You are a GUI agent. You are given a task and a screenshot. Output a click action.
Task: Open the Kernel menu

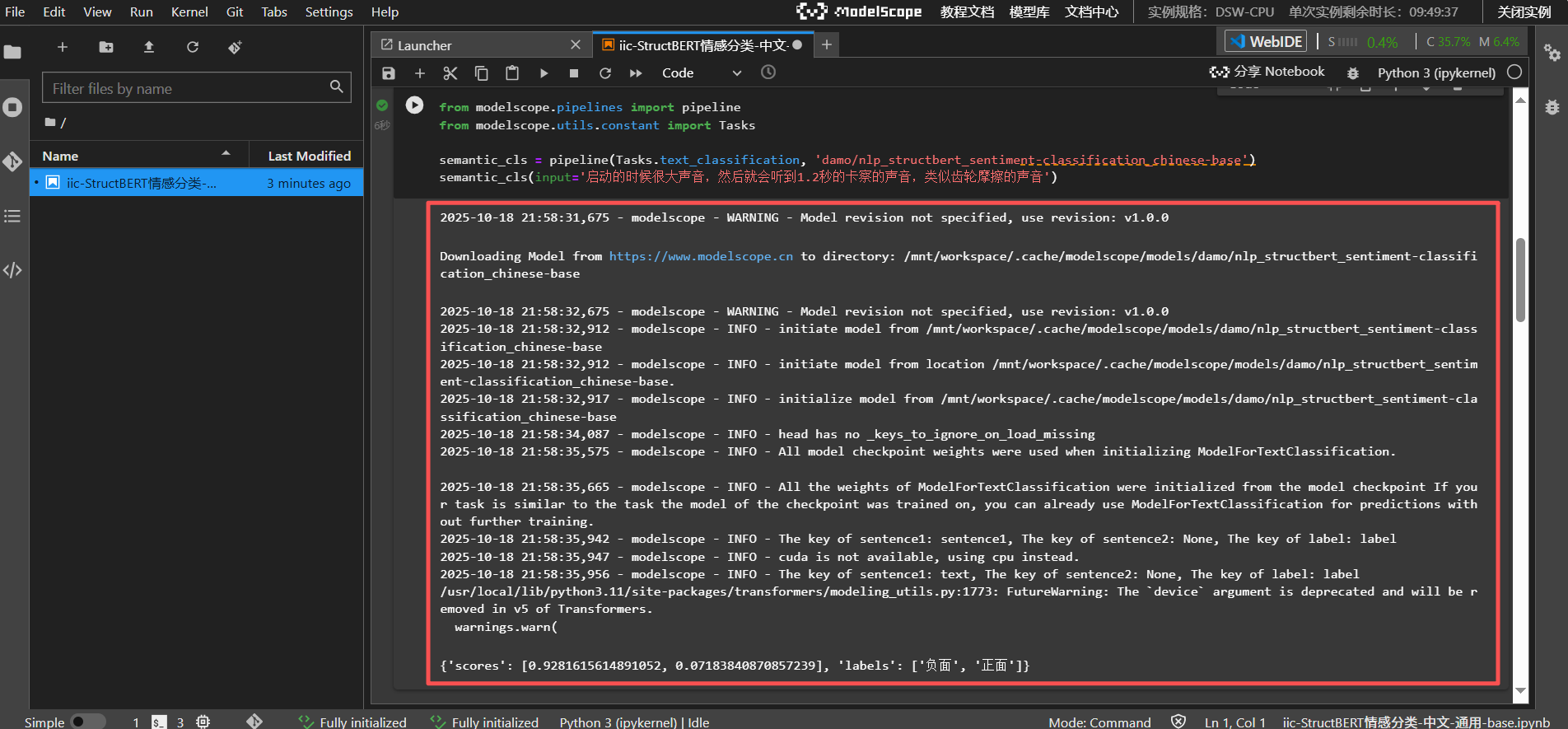[189, 12]
